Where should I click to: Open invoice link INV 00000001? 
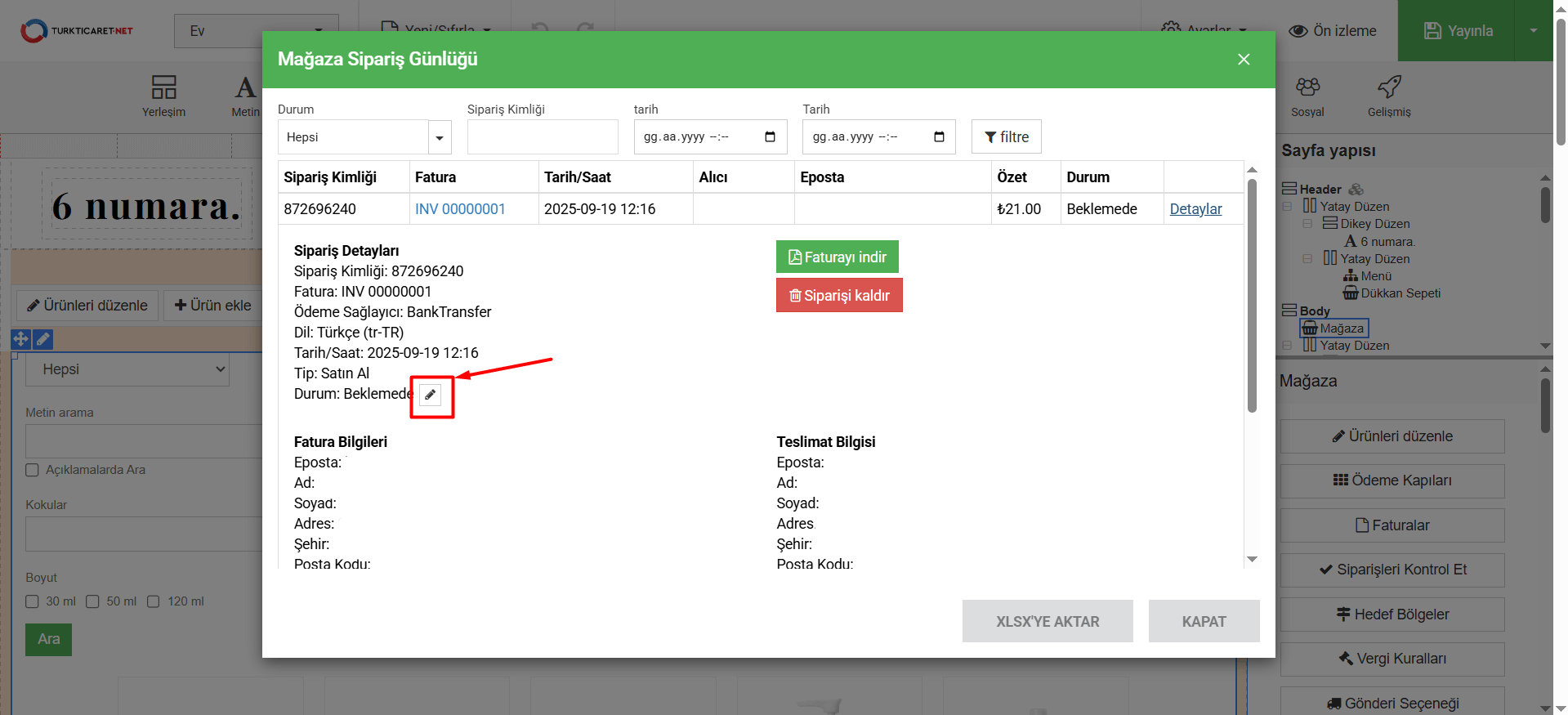(x=460, y=209)
